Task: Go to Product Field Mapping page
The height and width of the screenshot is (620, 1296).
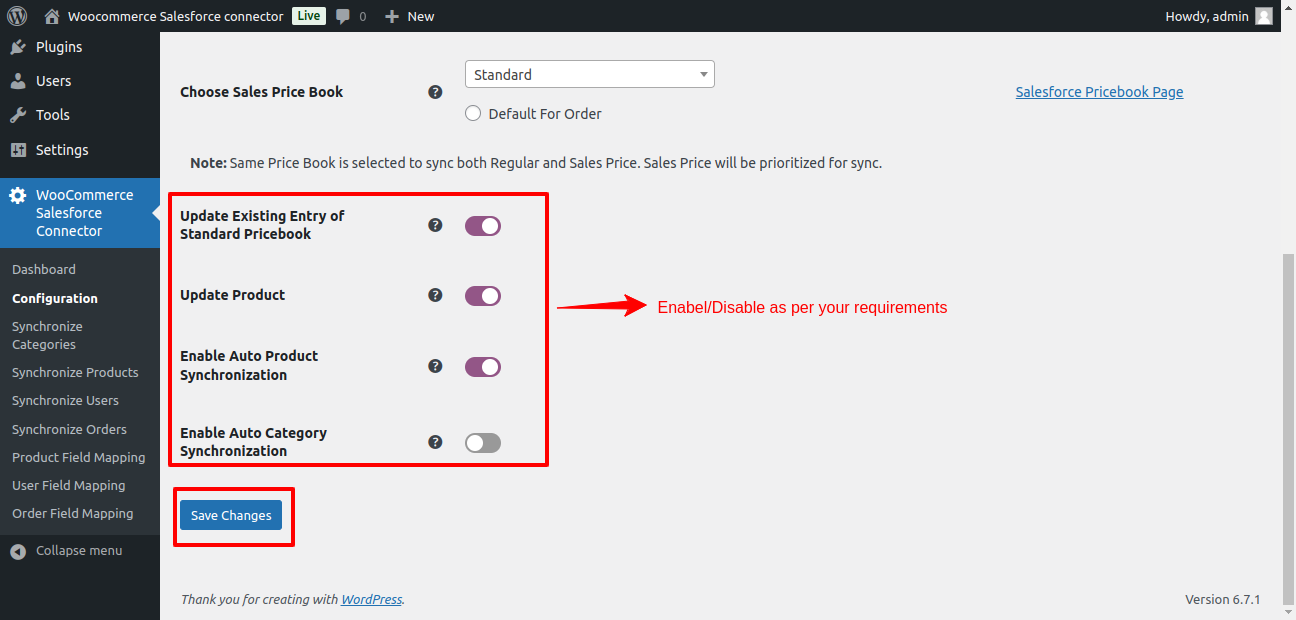Action: click(78, 457)
